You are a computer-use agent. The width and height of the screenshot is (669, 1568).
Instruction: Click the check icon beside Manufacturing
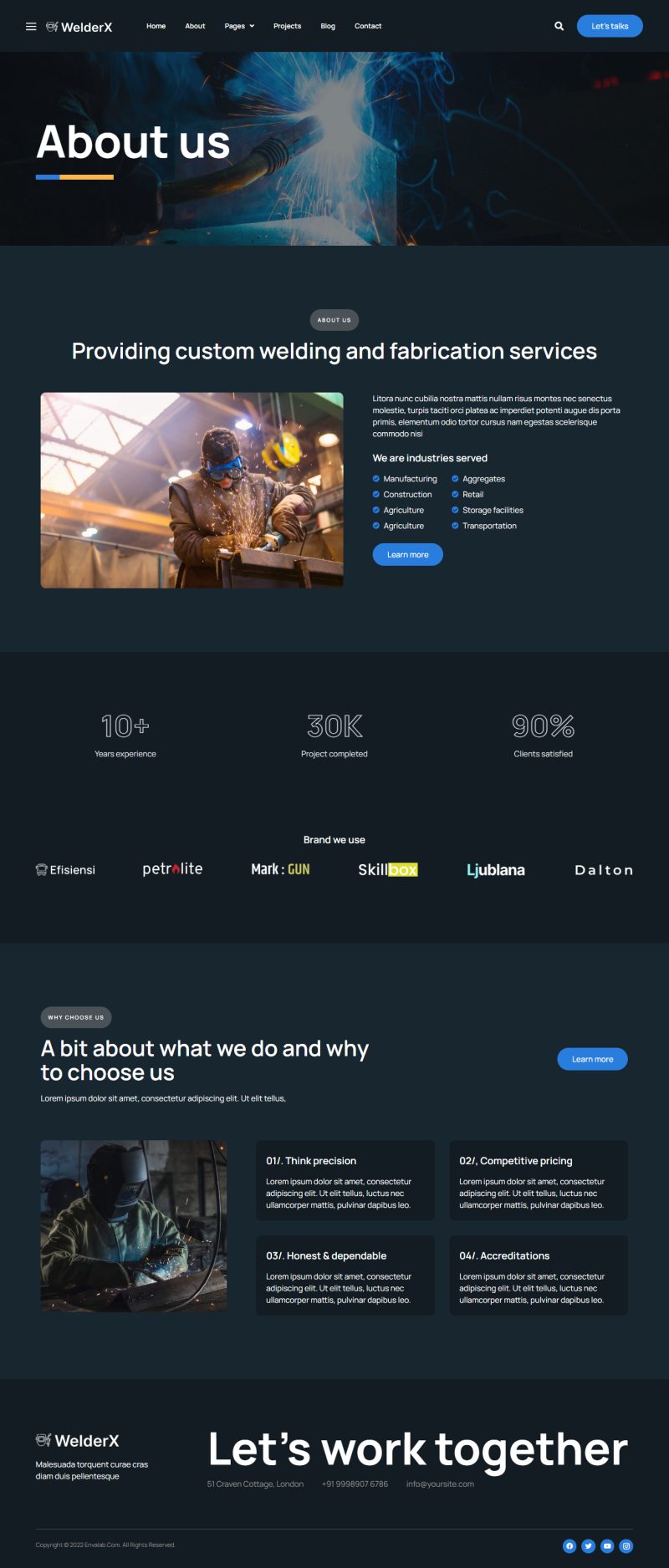click(376, 479)
